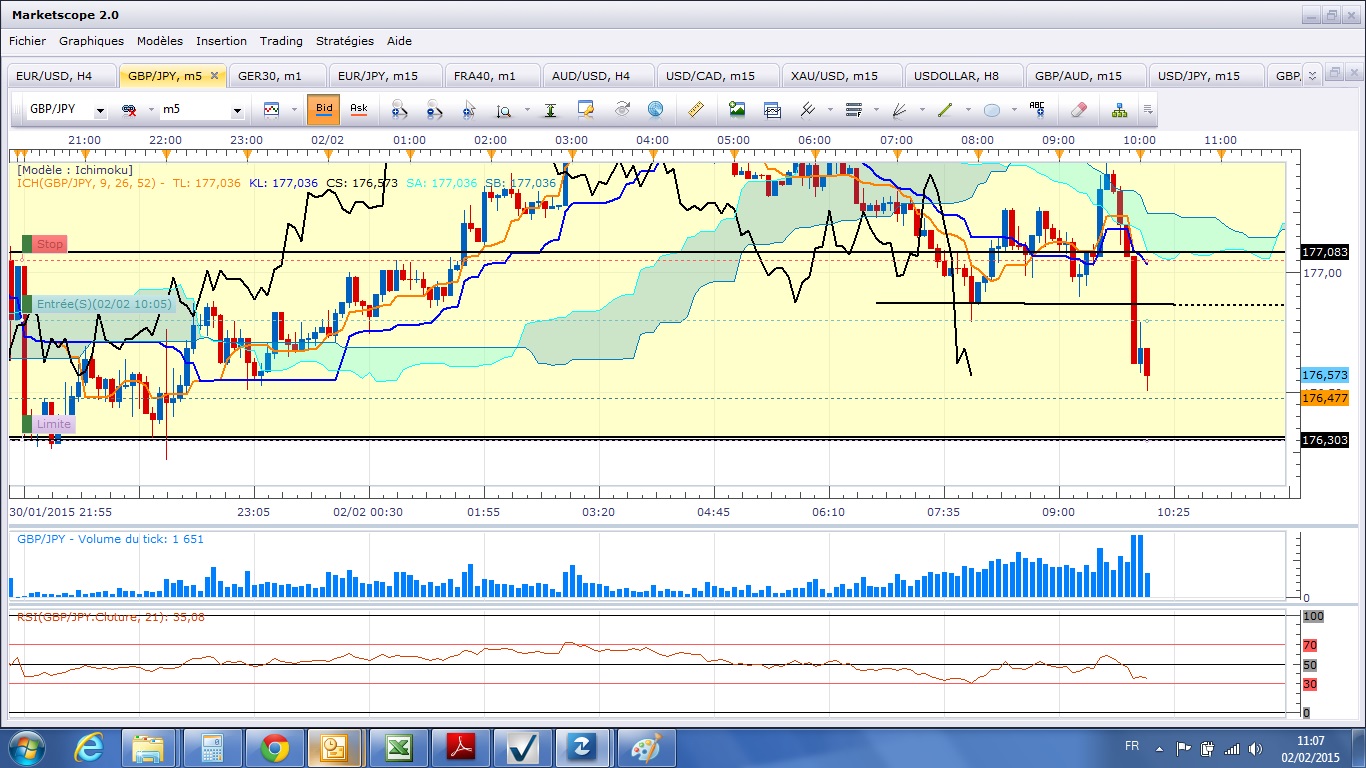Viewport: 1366px width, 768px height.
Task: Click the remove linked chart icon
Action: [129, 109]
